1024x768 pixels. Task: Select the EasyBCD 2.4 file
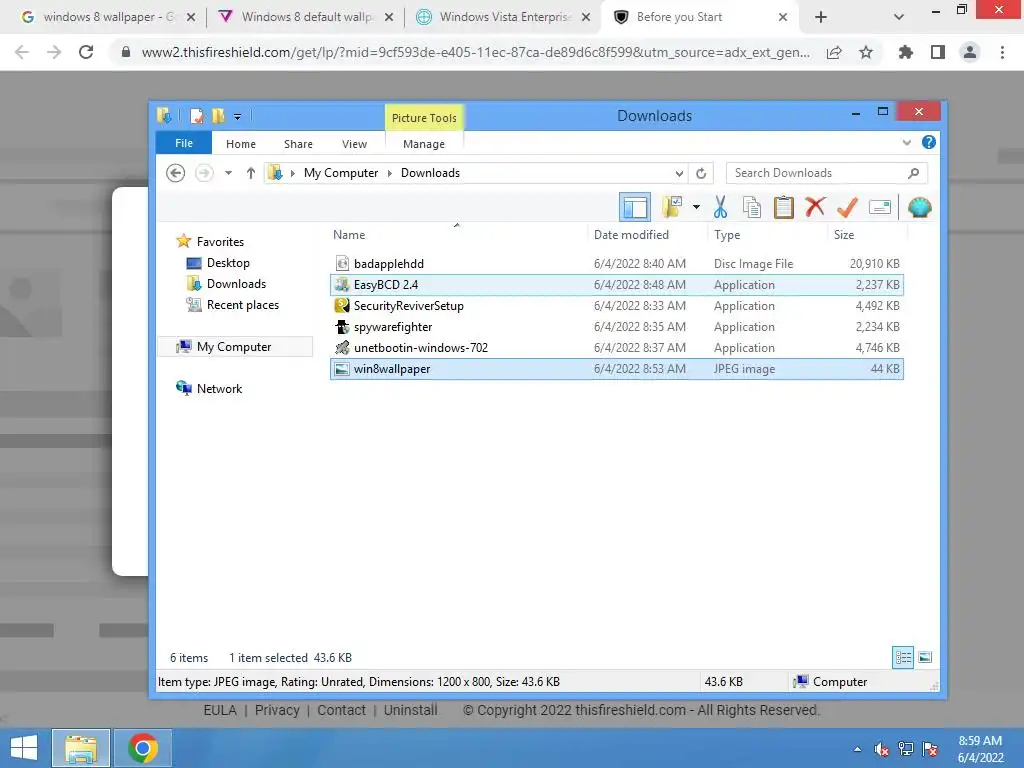pos(616,285)
